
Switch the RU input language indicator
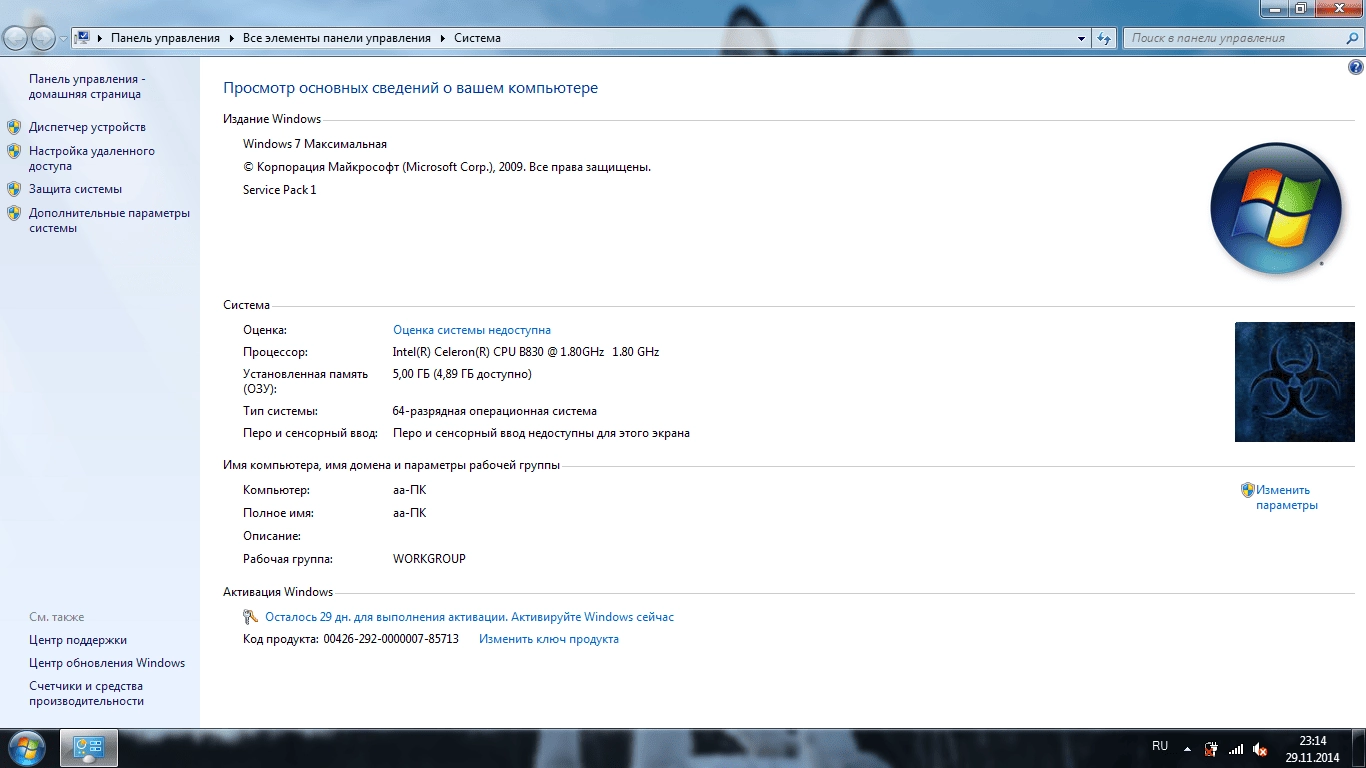point(1160,746)
